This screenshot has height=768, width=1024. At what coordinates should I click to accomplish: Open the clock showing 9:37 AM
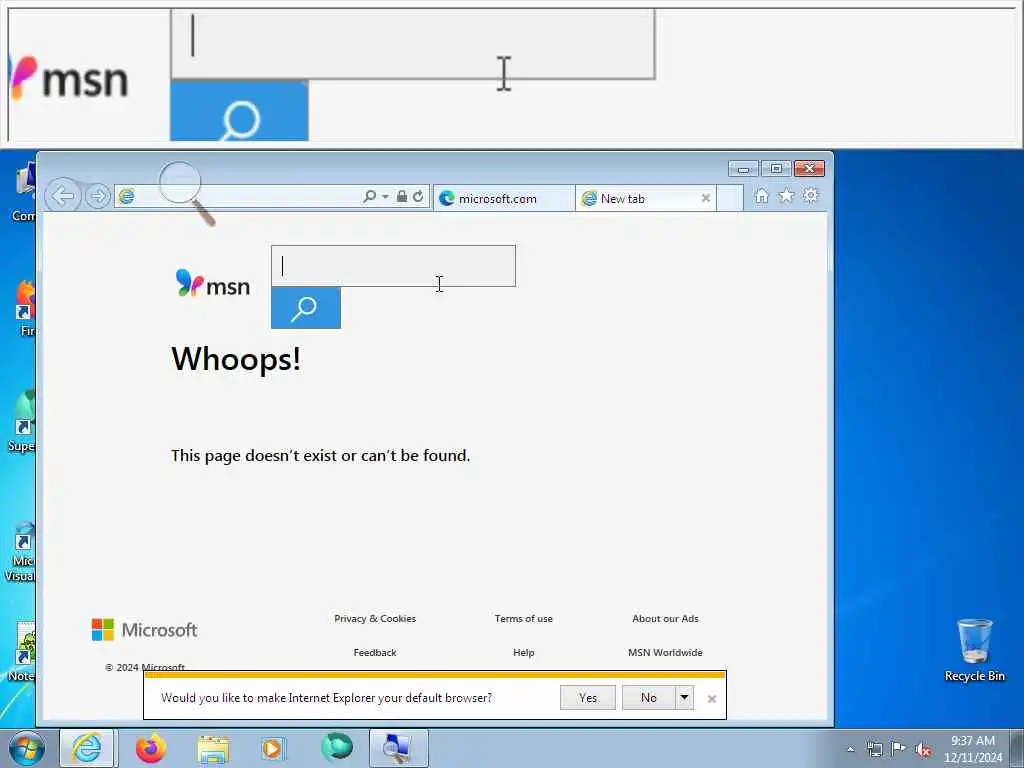(973, 749)
